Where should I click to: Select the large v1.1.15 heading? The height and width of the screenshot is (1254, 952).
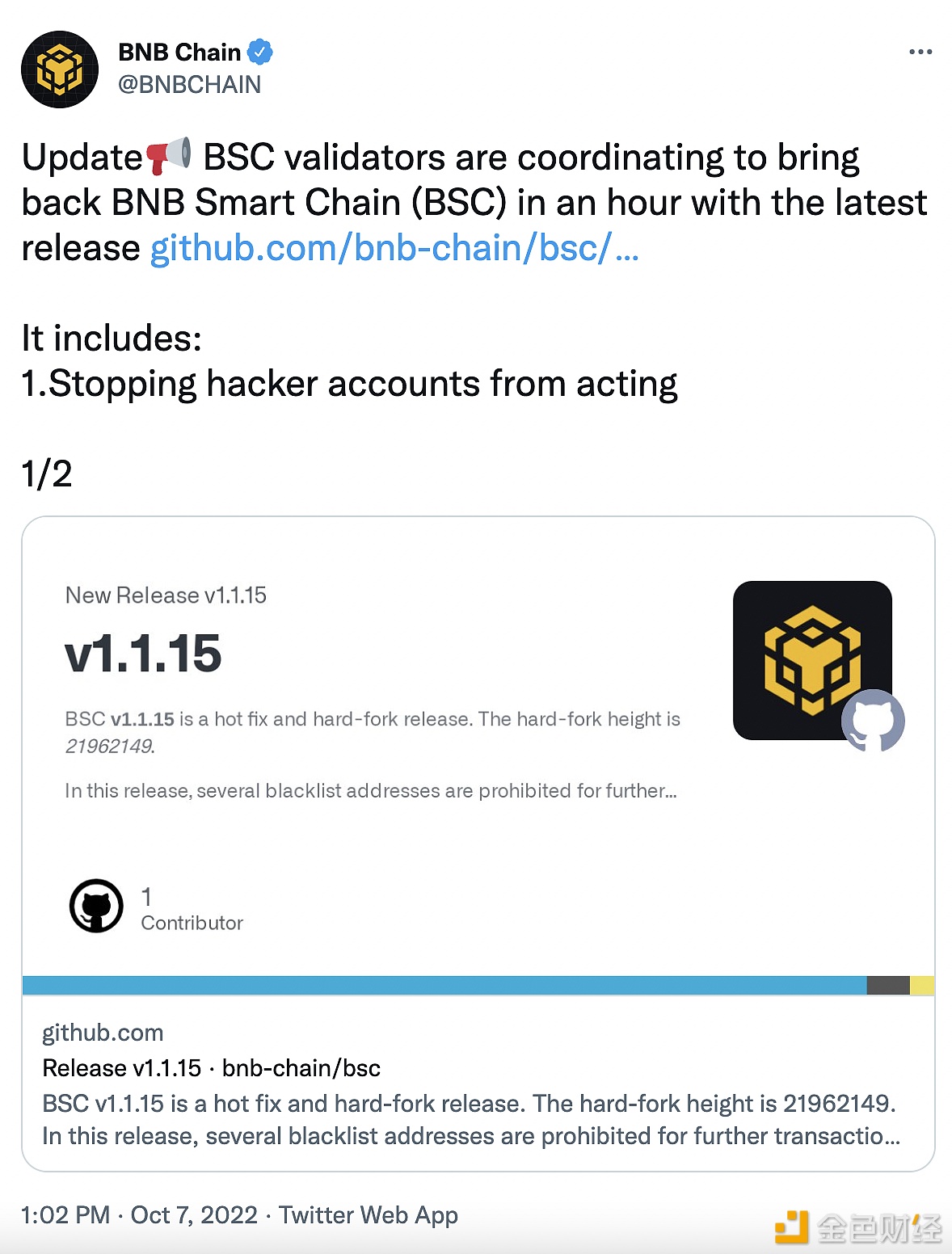tap(143, 653)
